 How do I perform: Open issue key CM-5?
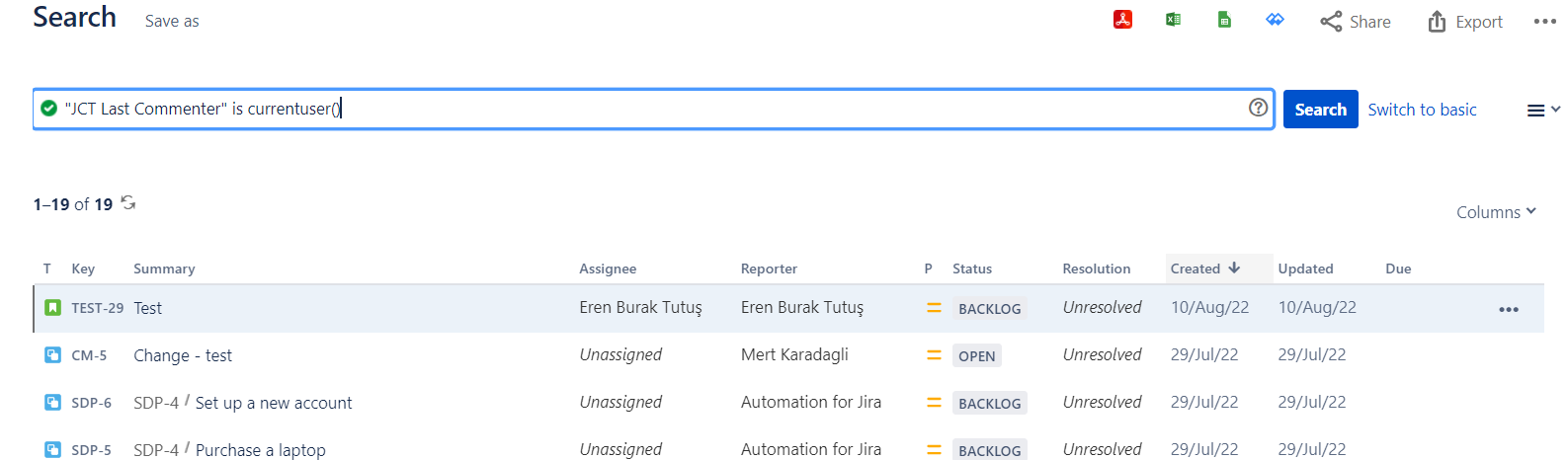[x=89, y=355]
